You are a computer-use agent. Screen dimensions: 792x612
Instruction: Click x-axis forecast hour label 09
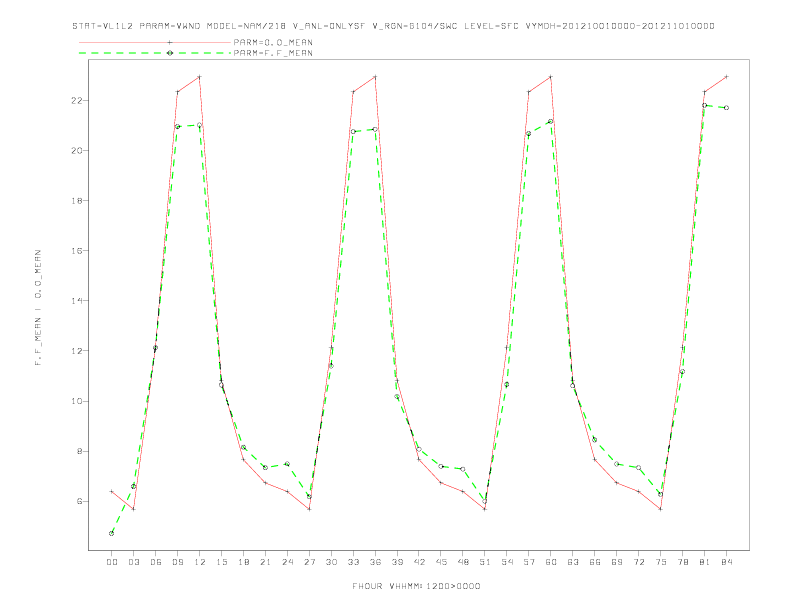coord(177,562)
